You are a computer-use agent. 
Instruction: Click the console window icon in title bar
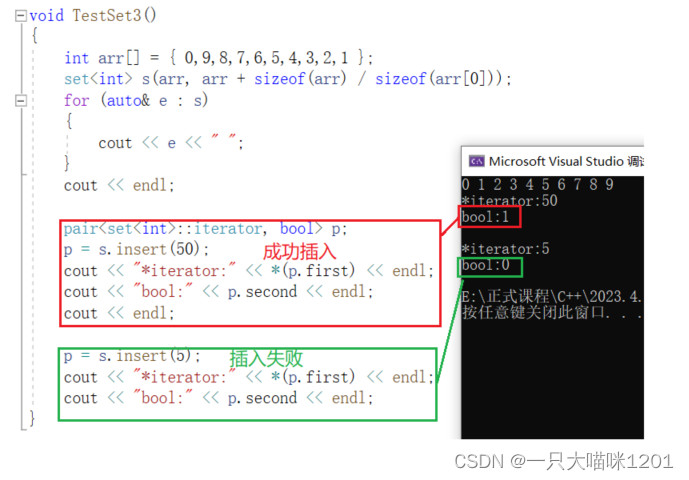tap(476, 161)
